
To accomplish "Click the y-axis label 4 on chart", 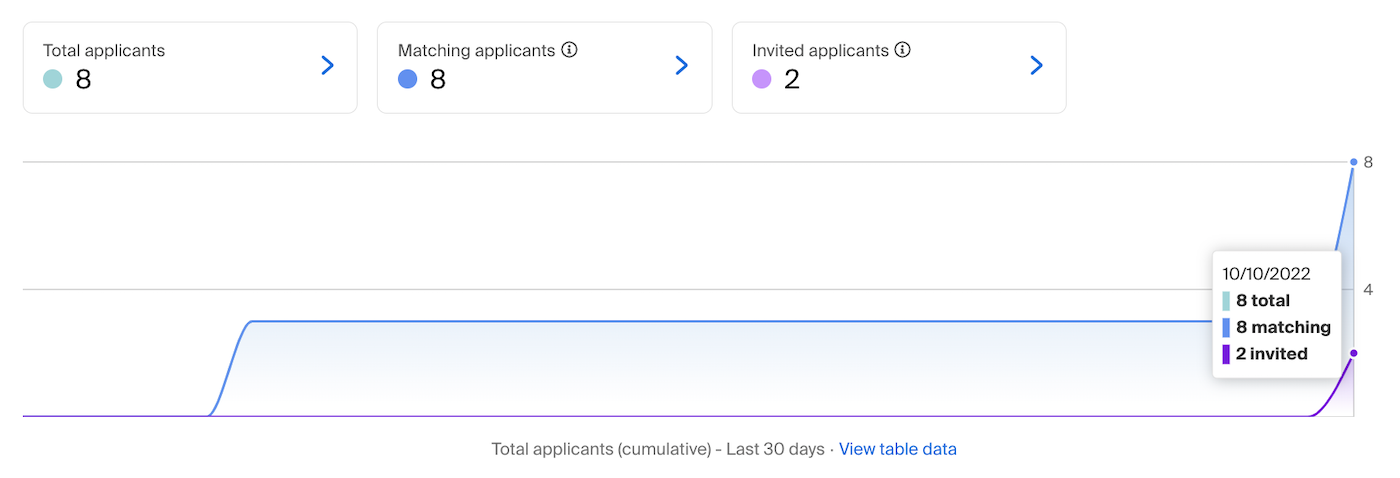I will click(x=1368, y=290).
